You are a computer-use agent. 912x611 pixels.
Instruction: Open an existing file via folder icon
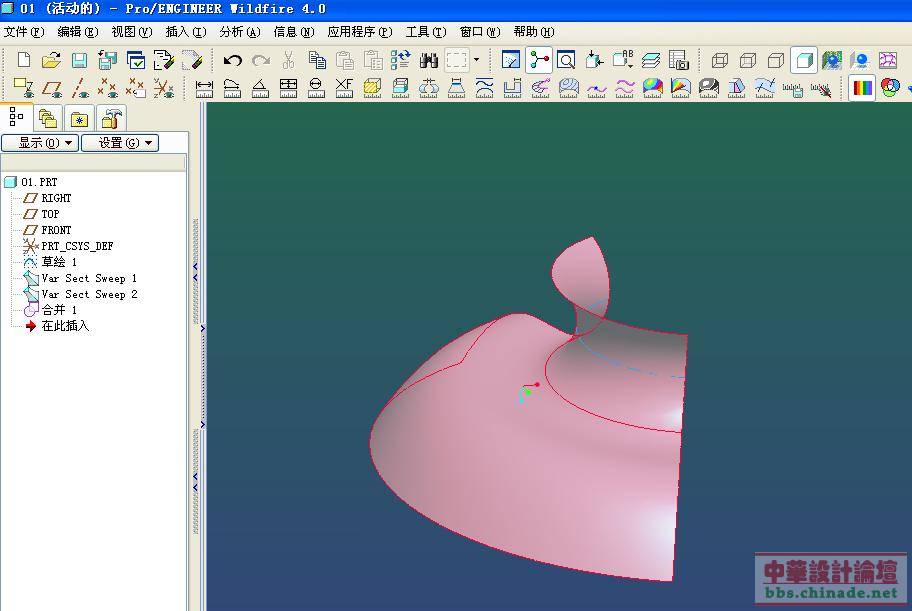tap(51, 60)
